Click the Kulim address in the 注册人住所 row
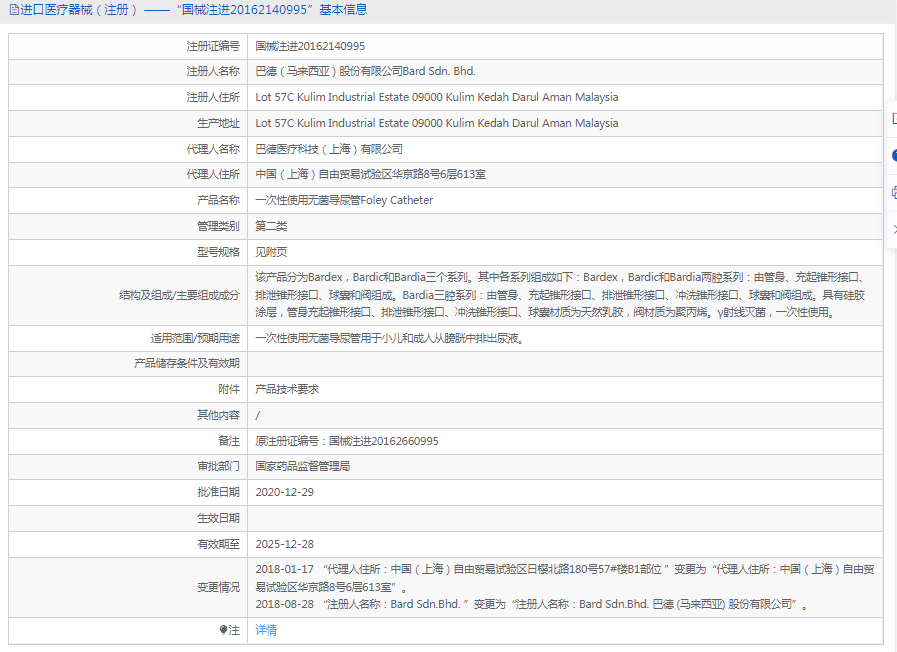This screenshot has width=897, height=652. 436,97
